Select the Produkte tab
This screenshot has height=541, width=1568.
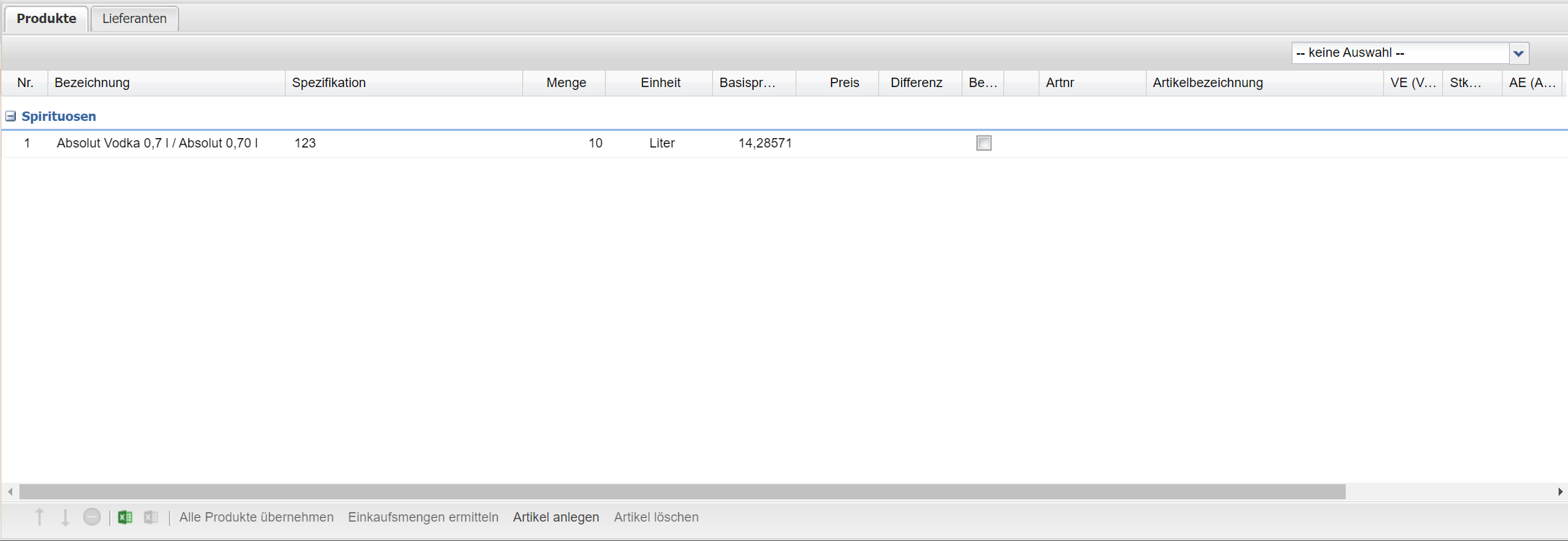coord(47,19)
